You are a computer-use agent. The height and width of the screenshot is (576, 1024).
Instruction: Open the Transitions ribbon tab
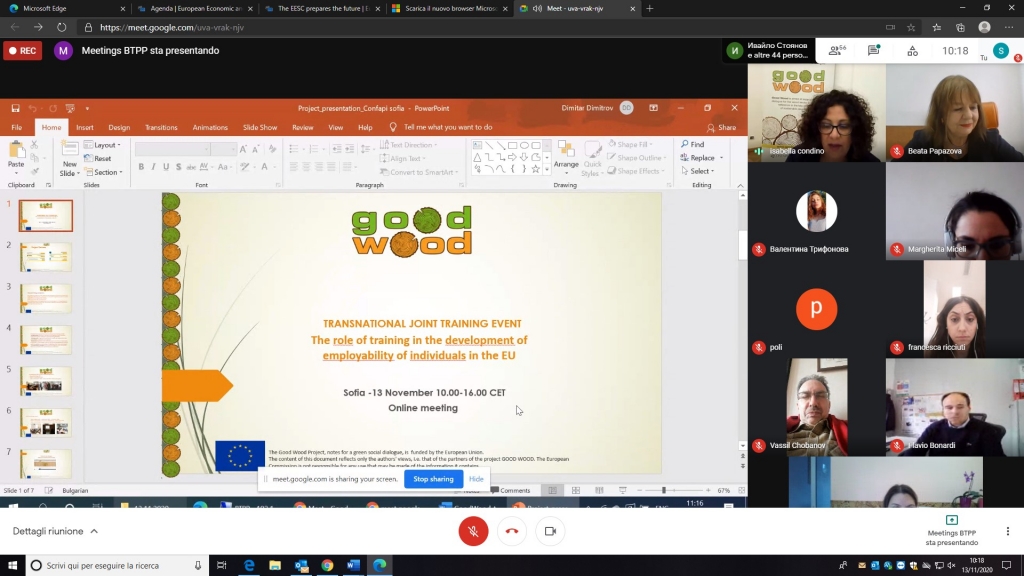click(x=161, y=127)
